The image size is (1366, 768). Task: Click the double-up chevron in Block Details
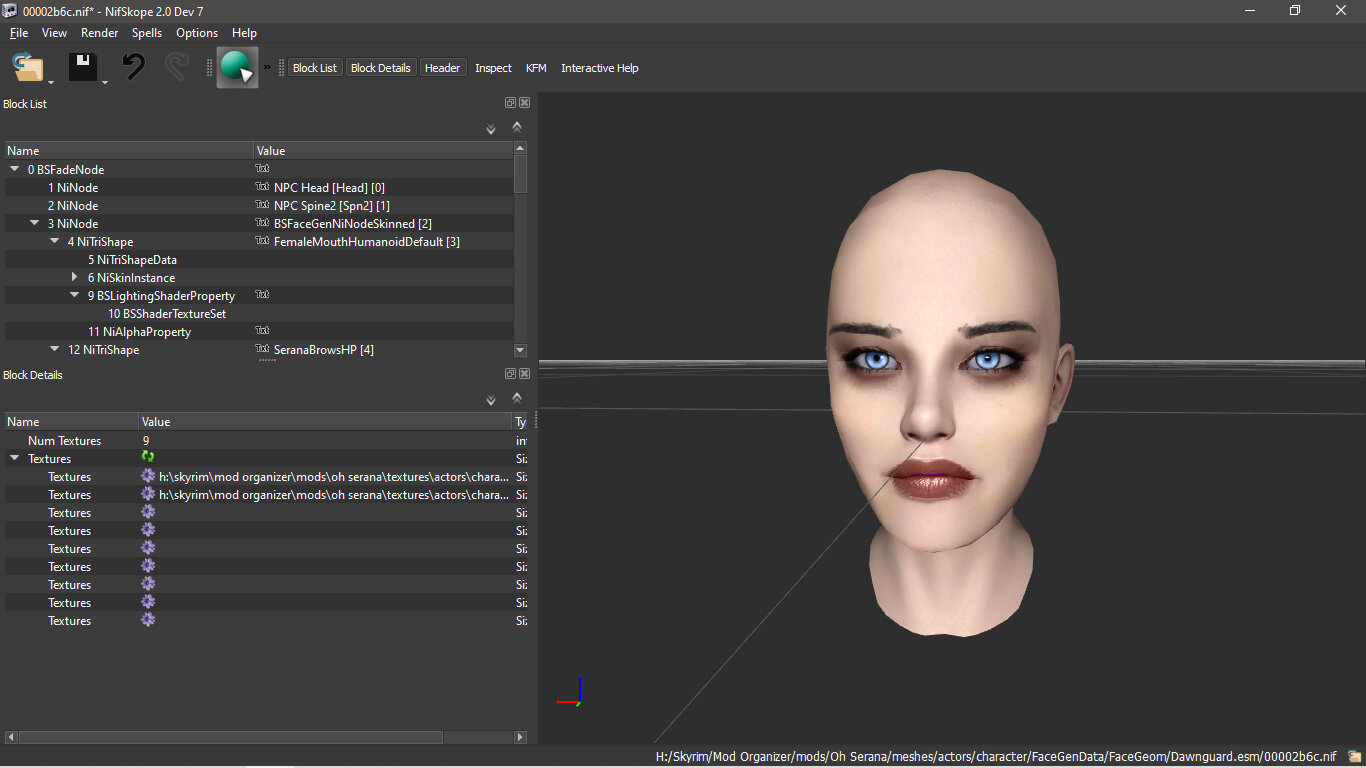[517, 398]
